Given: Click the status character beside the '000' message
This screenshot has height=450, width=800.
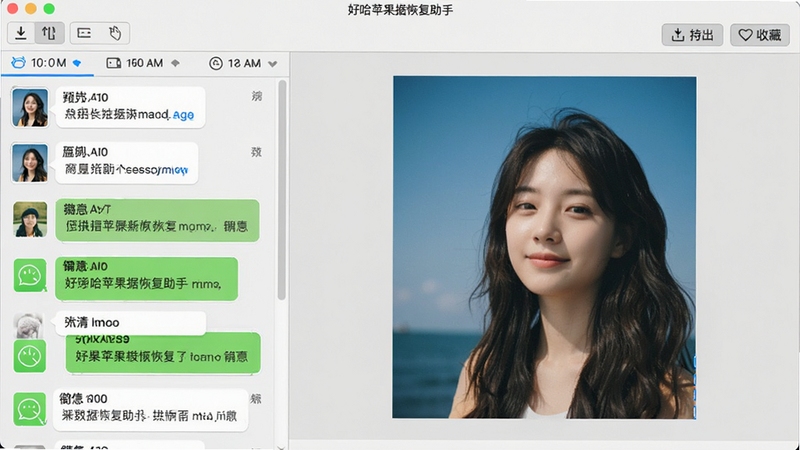Looking at the screenshot, I should point(256,398).
